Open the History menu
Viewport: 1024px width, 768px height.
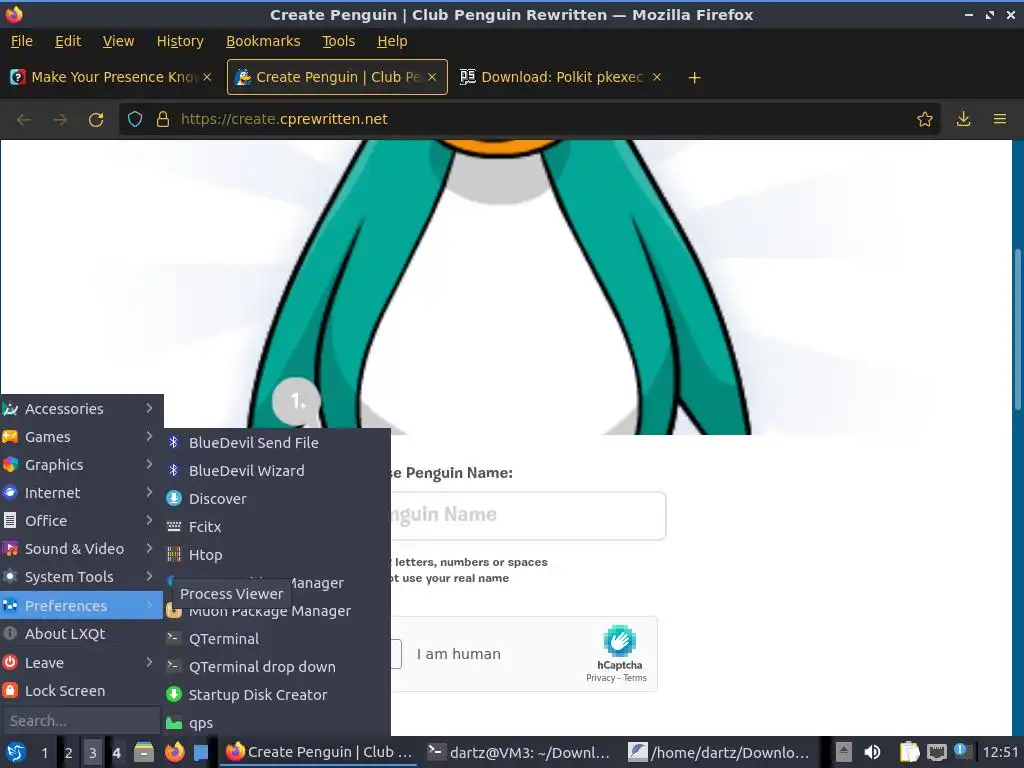180,41
